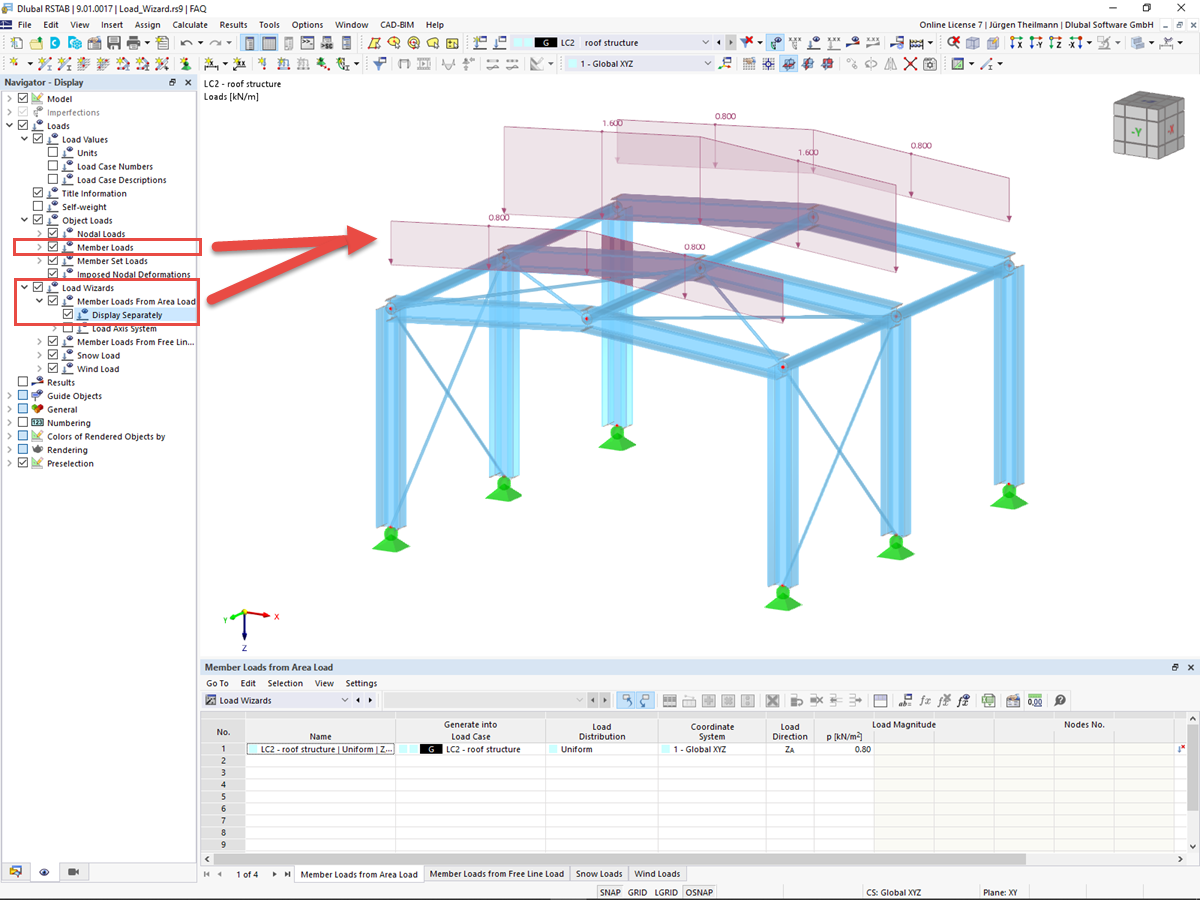
Task: Click the p value cell 0.80
Action: pos(844,749)
